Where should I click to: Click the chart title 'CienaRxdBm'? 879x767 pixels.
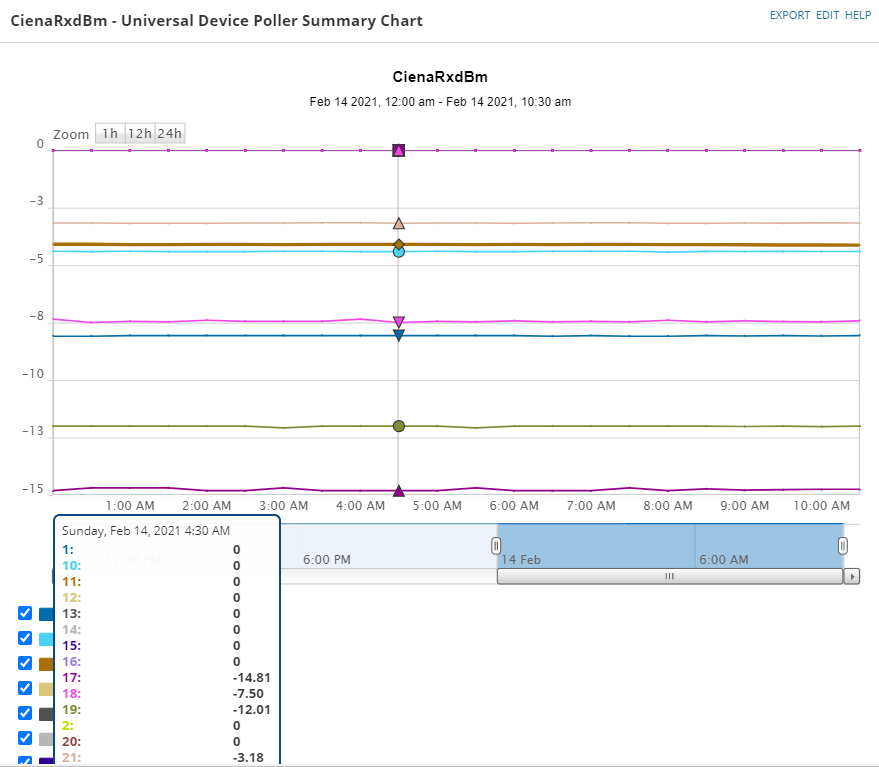(x=440, y=77)
